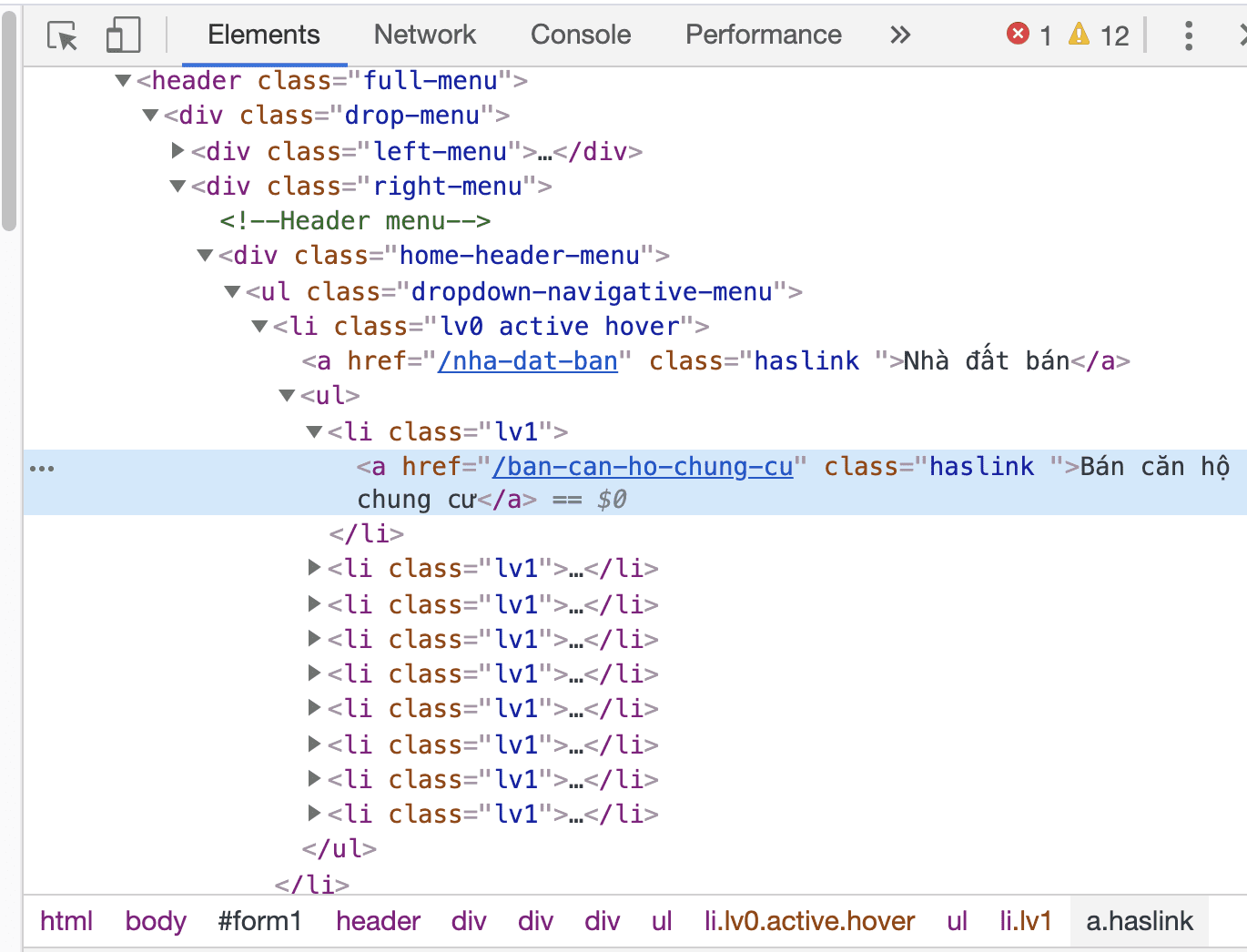
Task: Click the yellow warning count icon
Action: pyautogui.click(x=1079, y=35)
